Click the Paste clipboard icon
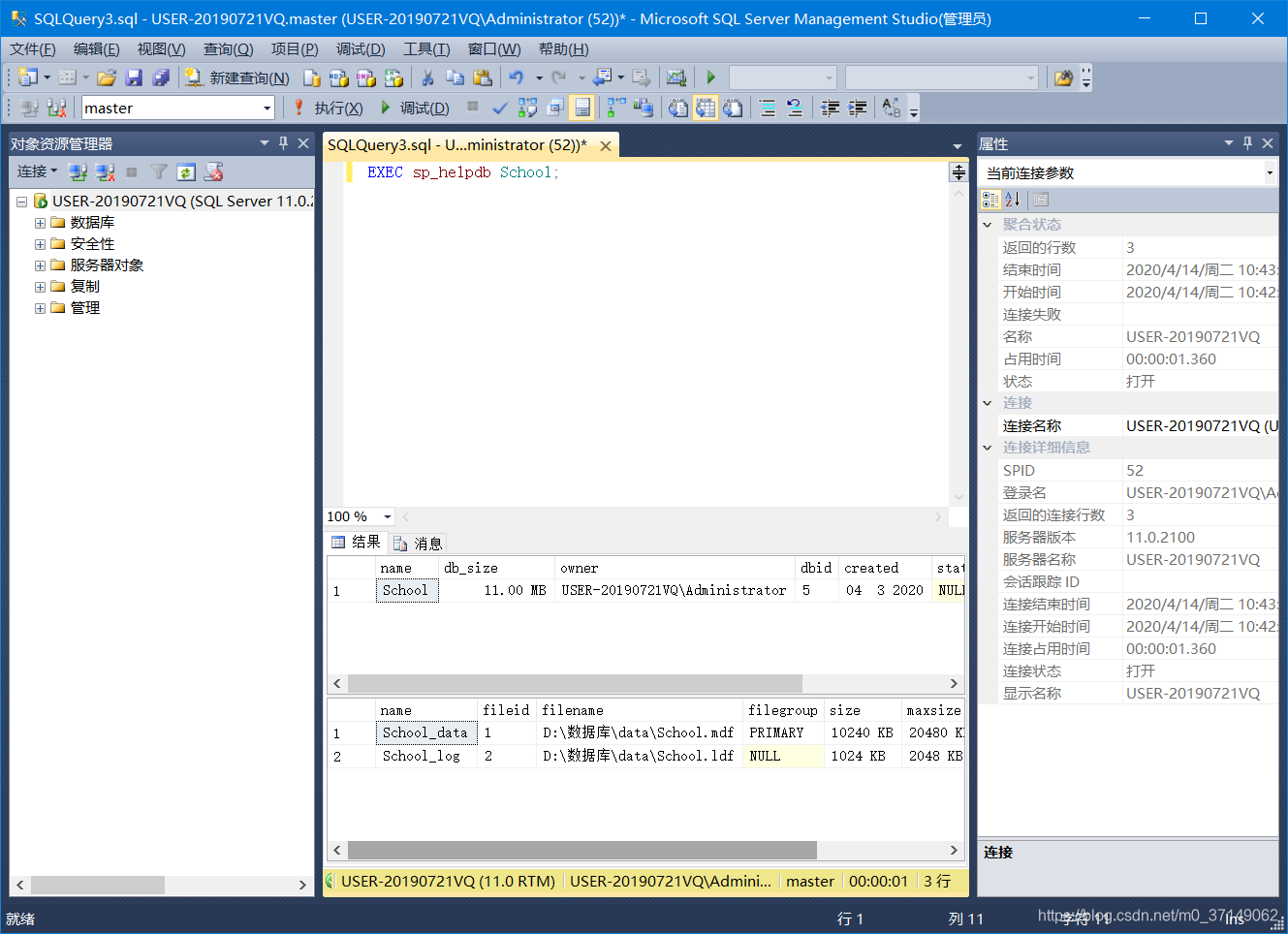The width and height of the screenshot is (1288, 934). coord(482,78)
